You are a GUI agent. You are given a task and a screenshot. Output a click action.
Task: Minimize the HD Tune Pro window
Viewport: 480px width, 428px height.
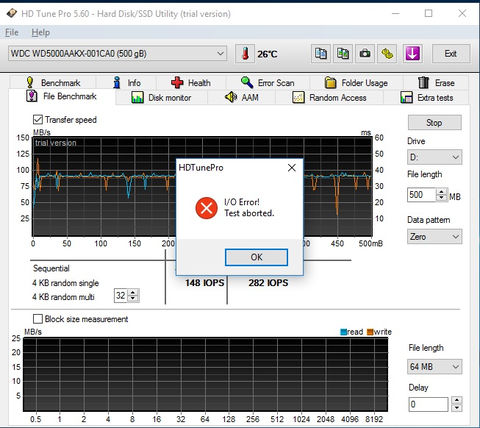pos(395,14)
